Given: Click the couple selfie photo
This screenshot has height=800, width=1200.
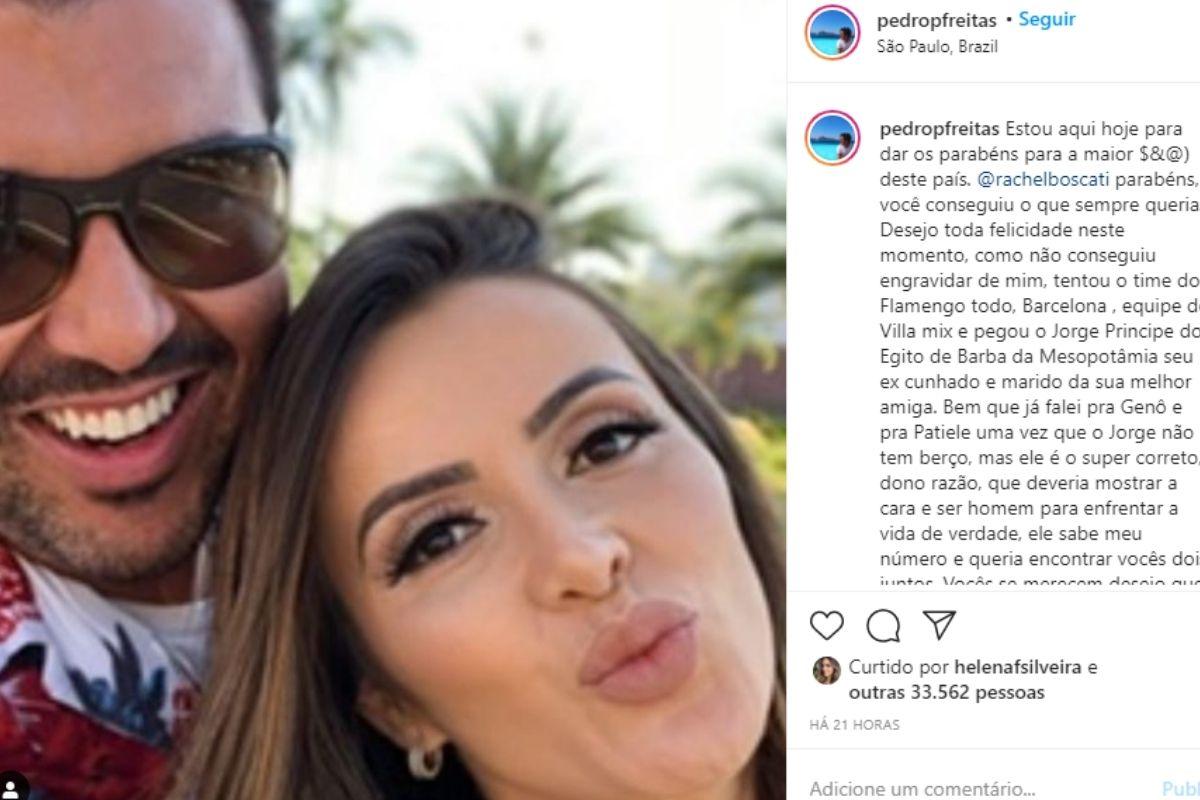Looking at the screenshot, I should [392, 400].
